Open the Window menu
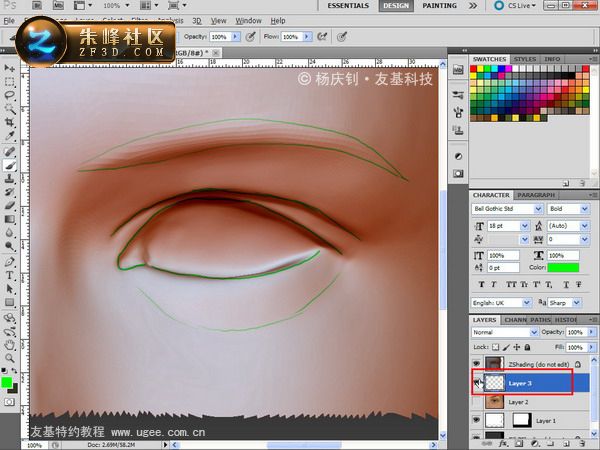The height and width of the screenshot is (450, 600). click(248, 21)
